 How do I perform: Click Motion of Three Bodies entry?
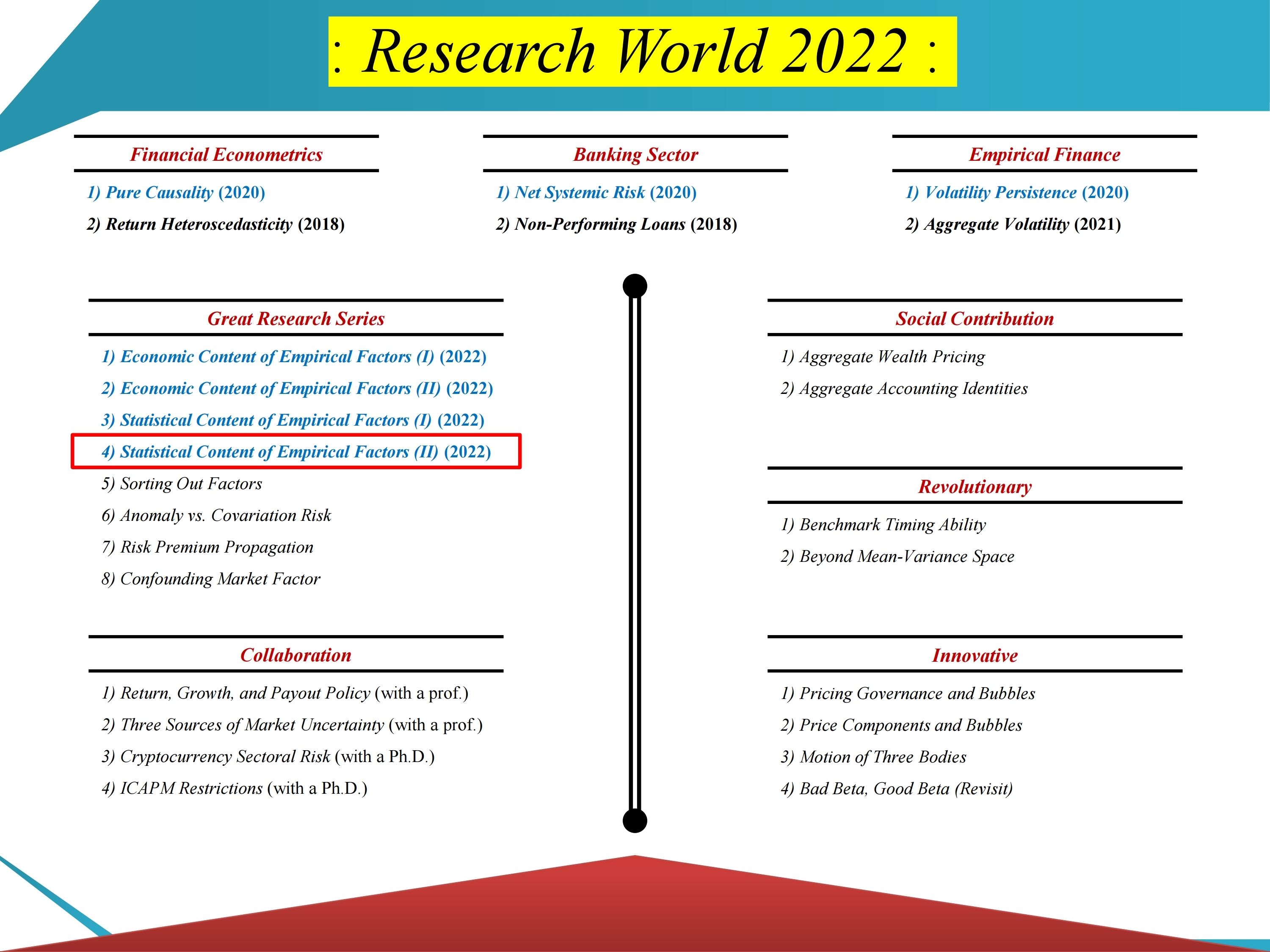coord(873,757)
